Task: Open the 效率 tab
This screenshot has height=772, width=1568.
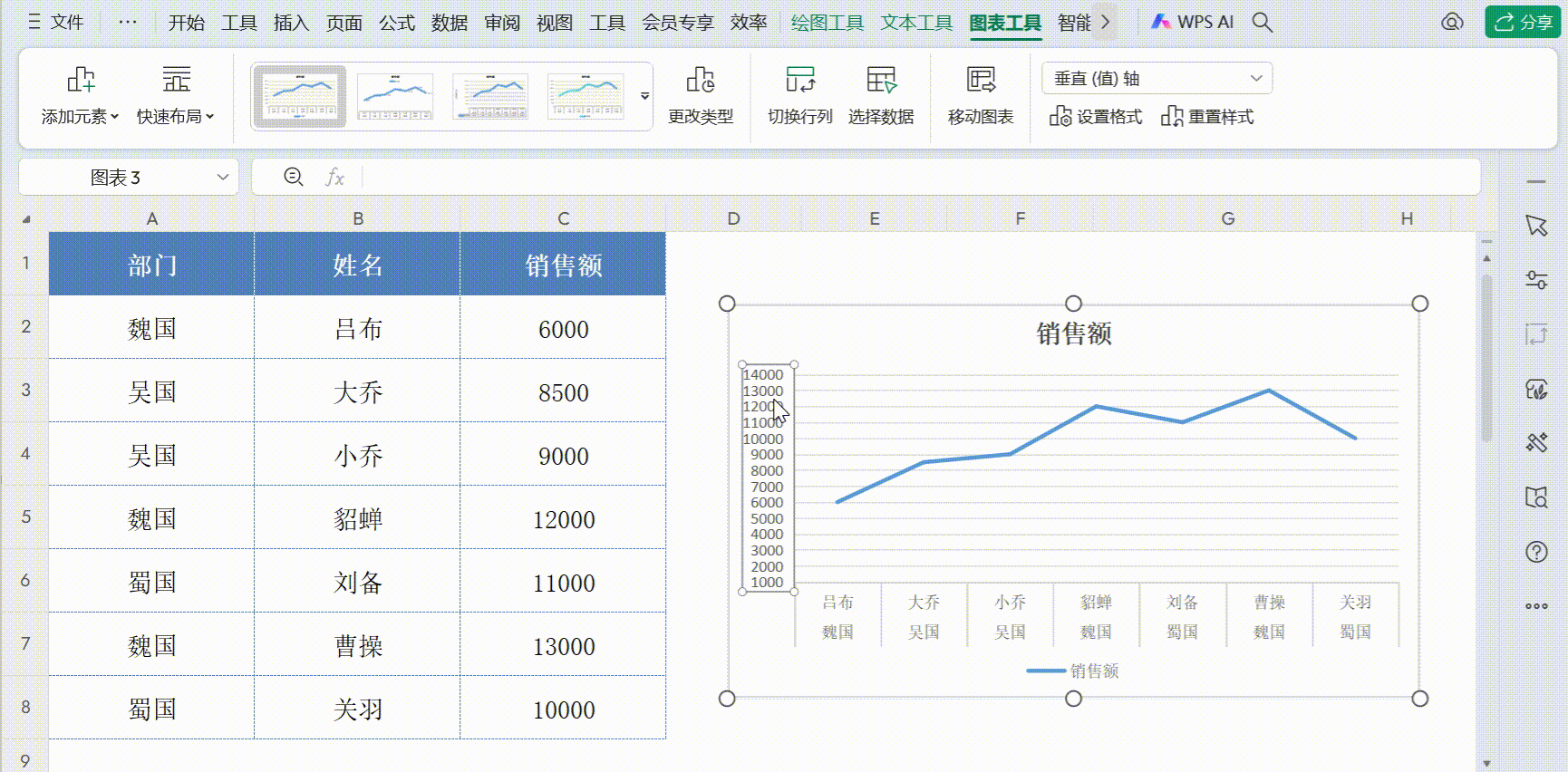Action: [x=748, y=23]
